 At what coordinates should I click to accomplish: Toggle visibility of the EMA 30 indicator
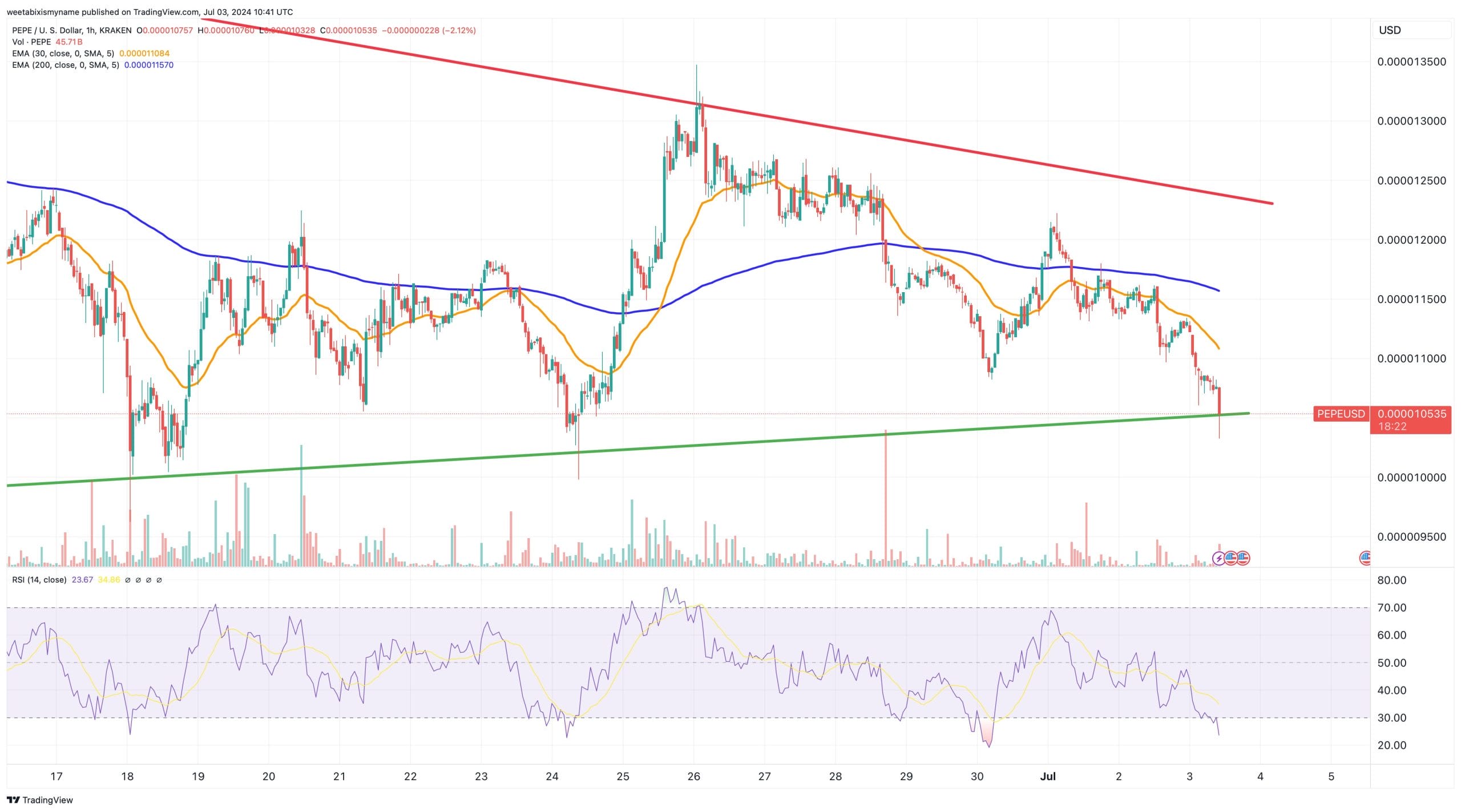pos(63,53)
